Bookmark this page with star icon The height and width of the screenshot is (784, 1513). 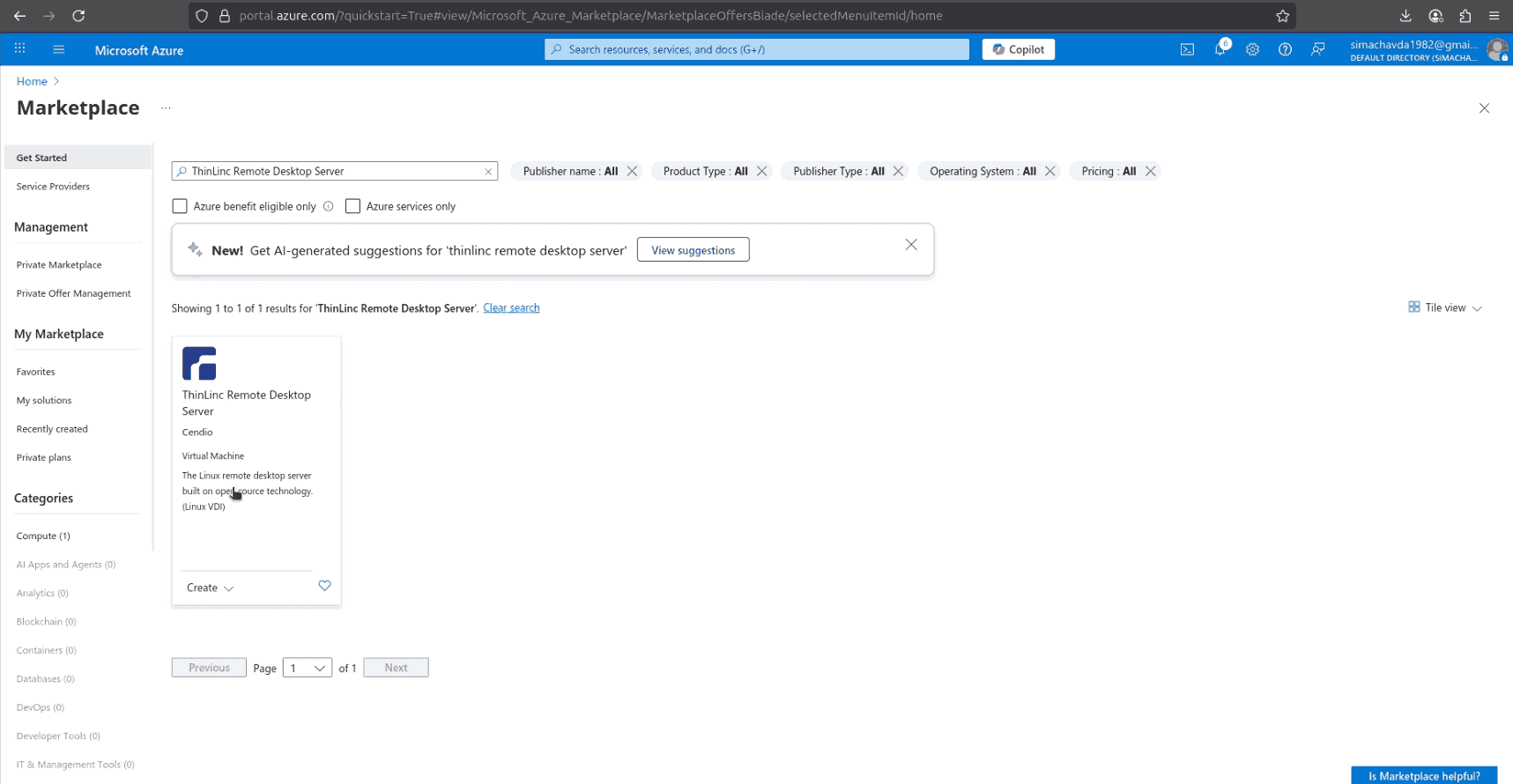(1282, 16)
